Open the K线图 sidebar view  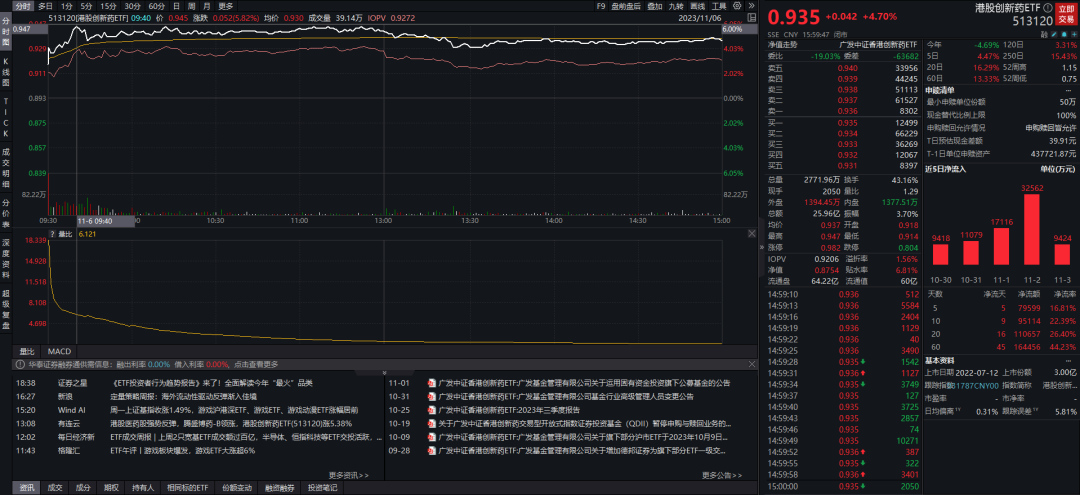tap(6, 72)
